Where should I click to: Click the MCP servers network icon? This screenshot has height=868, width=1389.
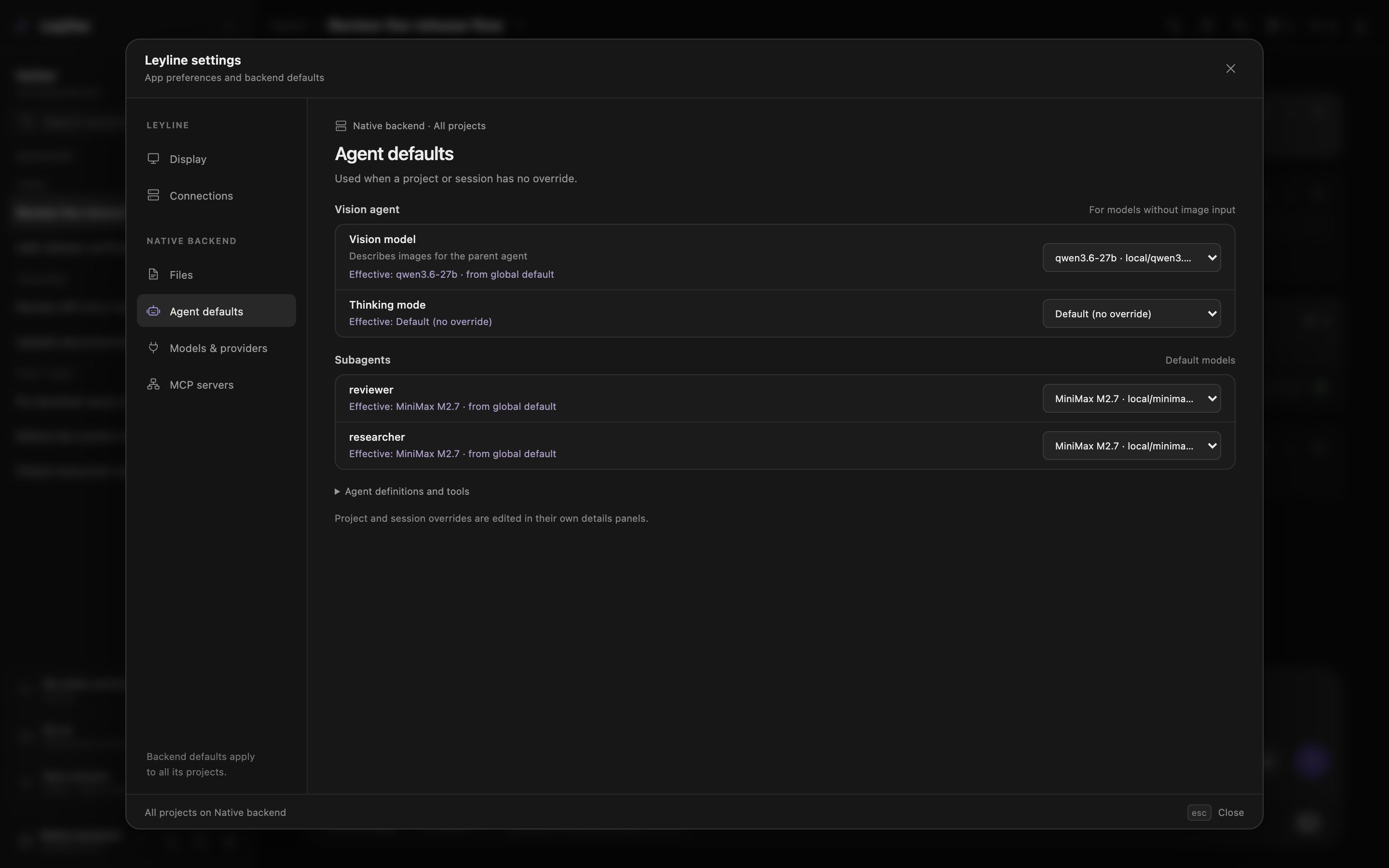(x=153, y=384)
